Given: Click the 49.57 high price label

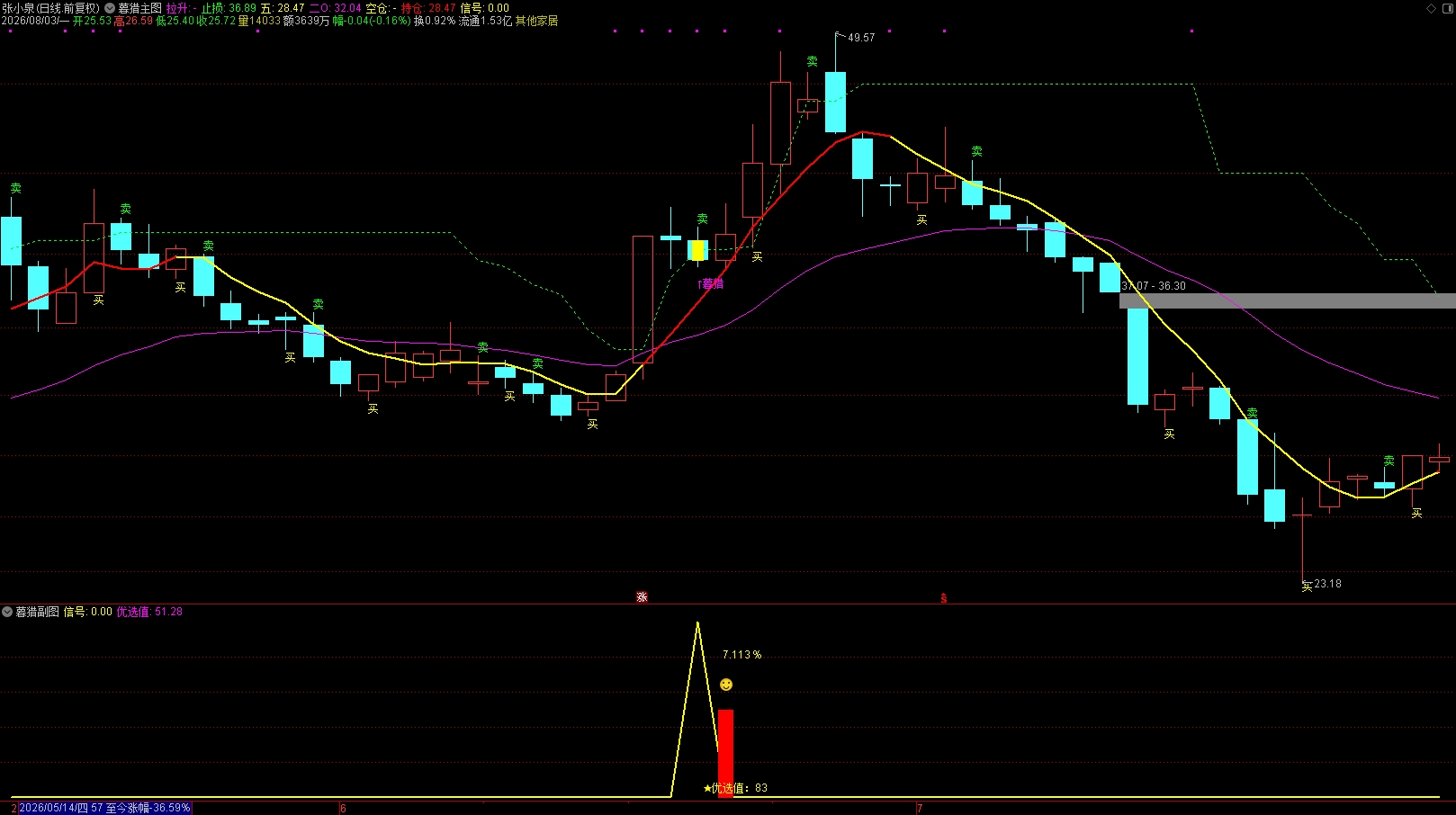Looking at the screenshot, I should click(861, 38).
